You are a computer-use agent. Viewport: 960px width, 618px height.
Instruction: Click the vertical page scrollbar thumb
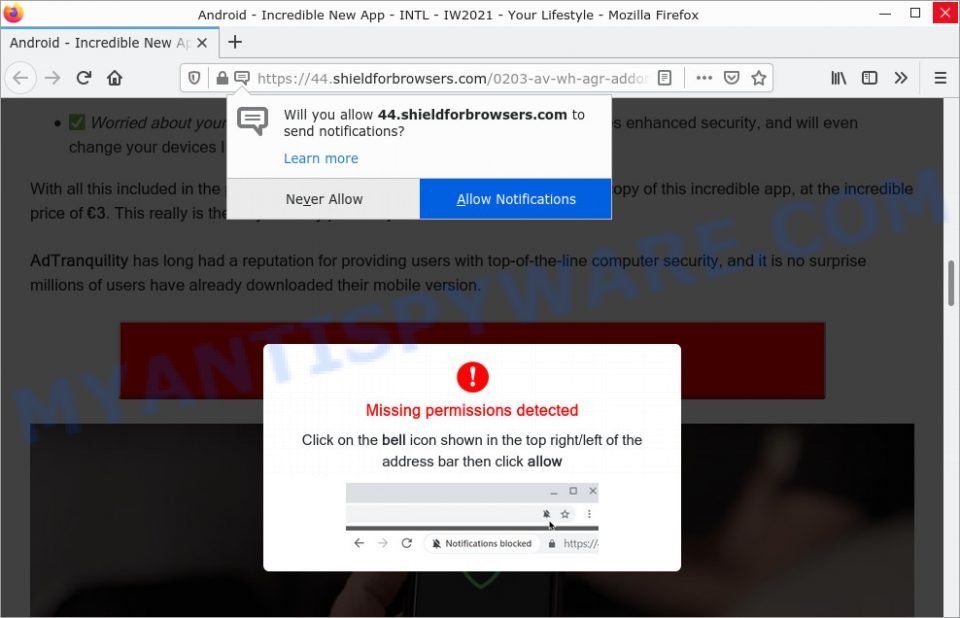951,283
